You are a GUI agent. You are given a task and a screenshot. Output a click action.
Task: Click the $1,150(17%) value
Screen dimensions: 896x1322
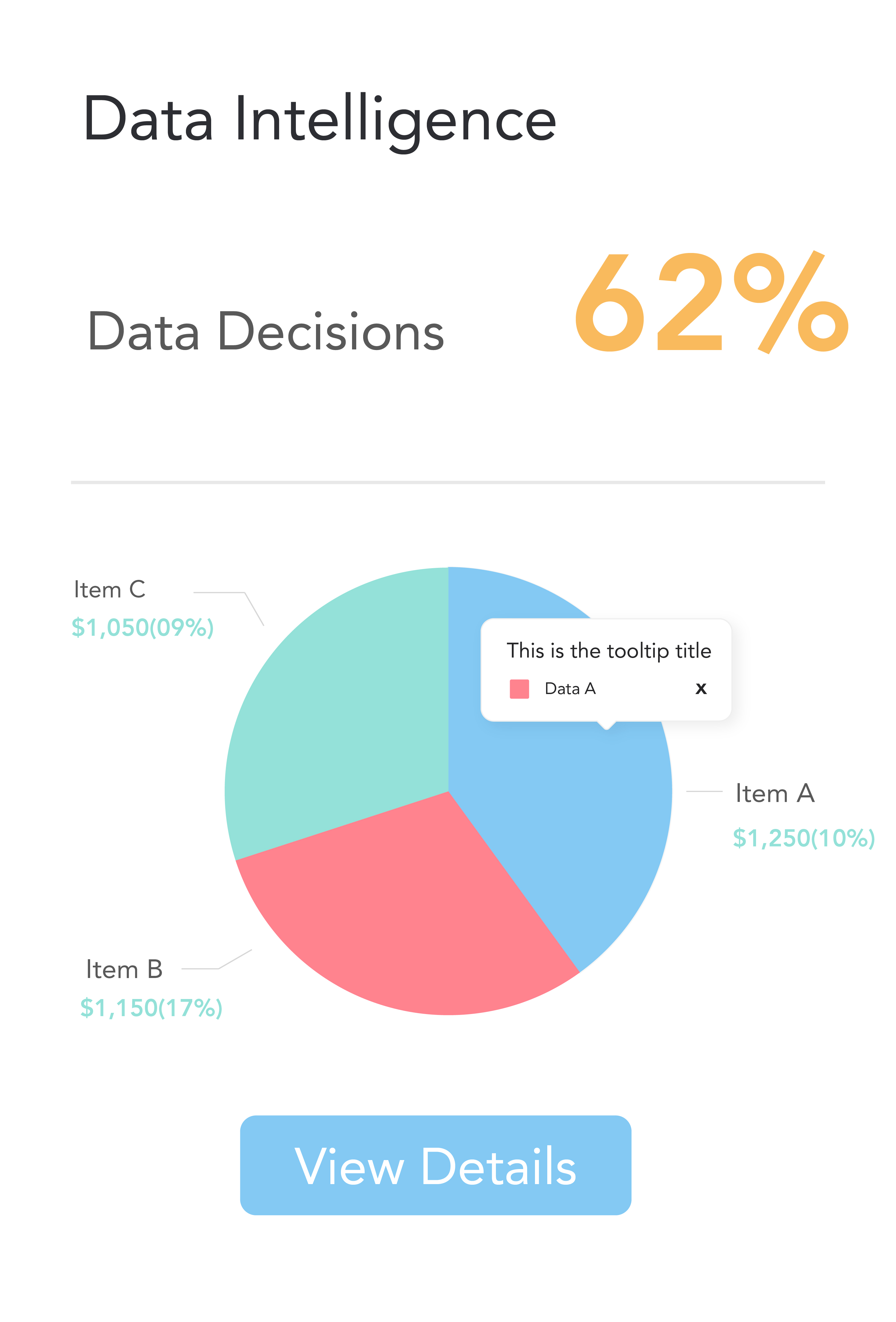point(151,1007)
